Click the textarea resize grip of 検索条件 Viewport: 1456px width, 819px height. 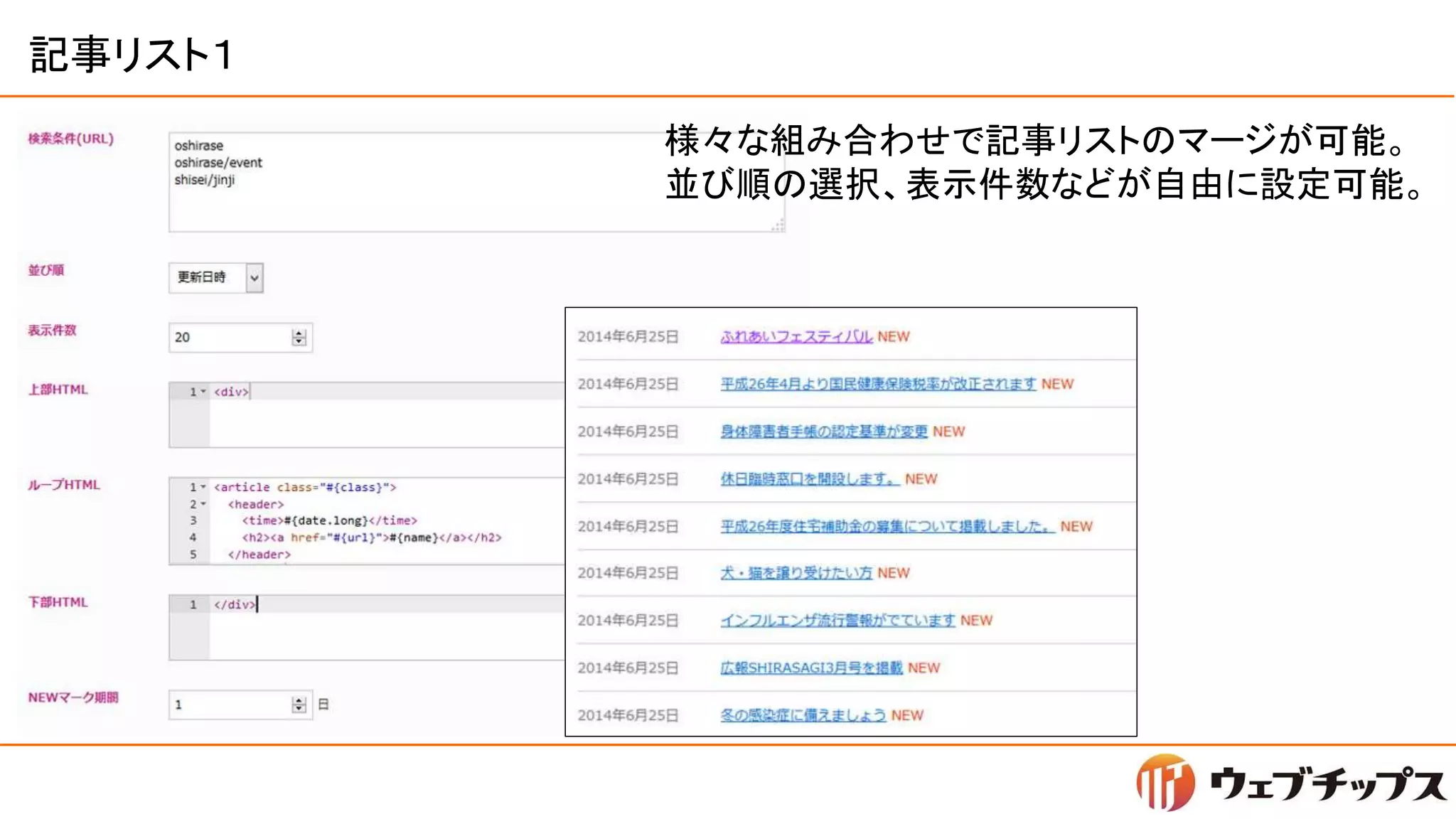click(x=778, y=225)
